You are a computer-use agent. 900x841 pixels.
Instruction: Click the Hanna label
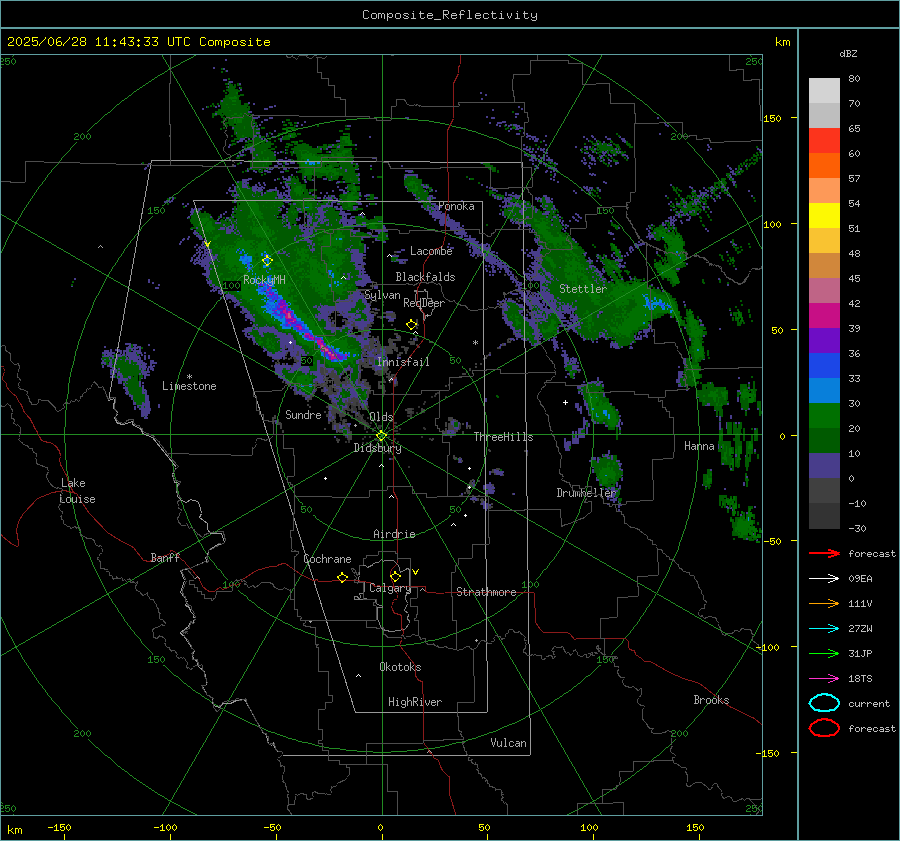click(x=699, y=446)
